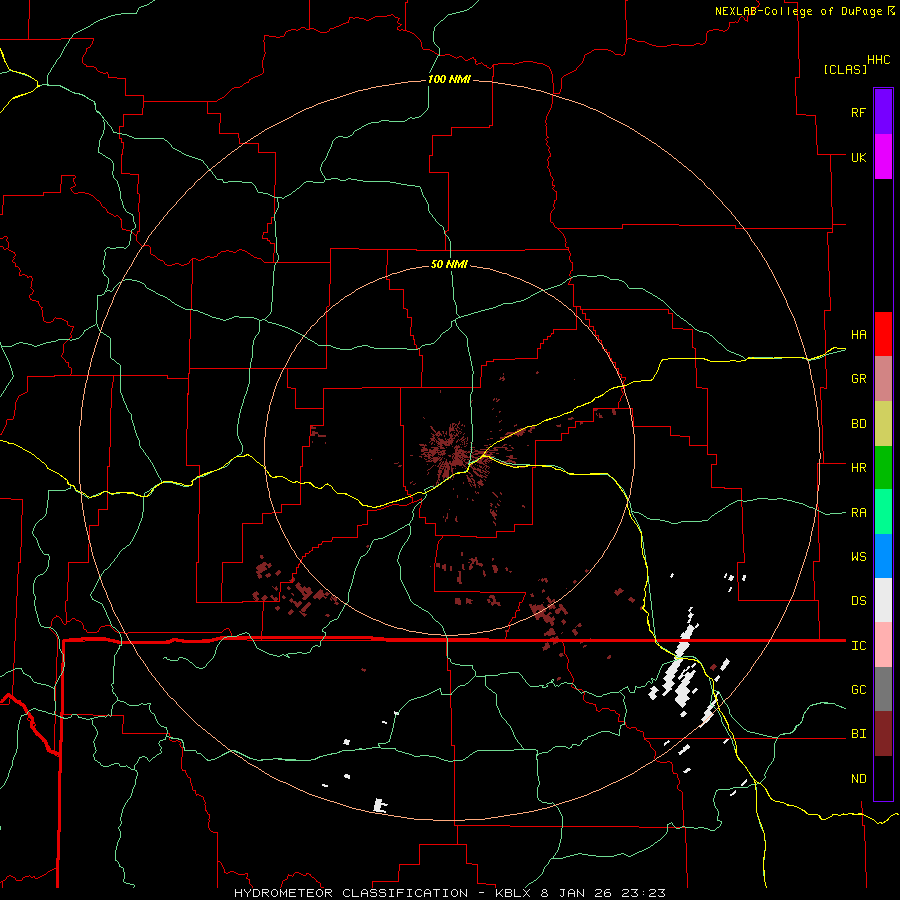Click the ND legend label
Screen dimensions: 900x900
pyautogui.click(x=859, y=779)
